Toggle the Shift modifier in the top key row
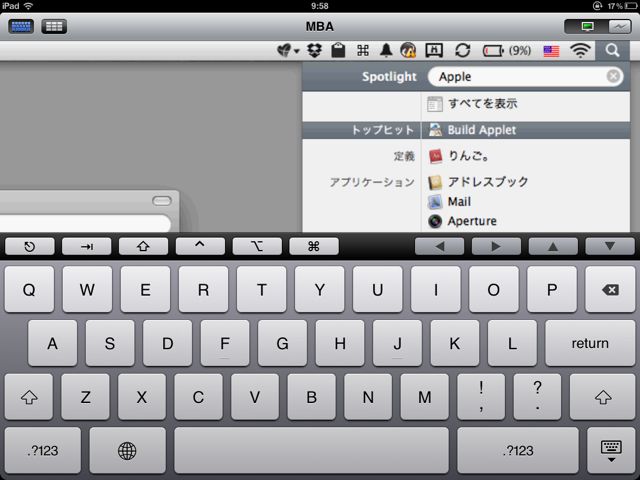640x480 pixels. 143,247
